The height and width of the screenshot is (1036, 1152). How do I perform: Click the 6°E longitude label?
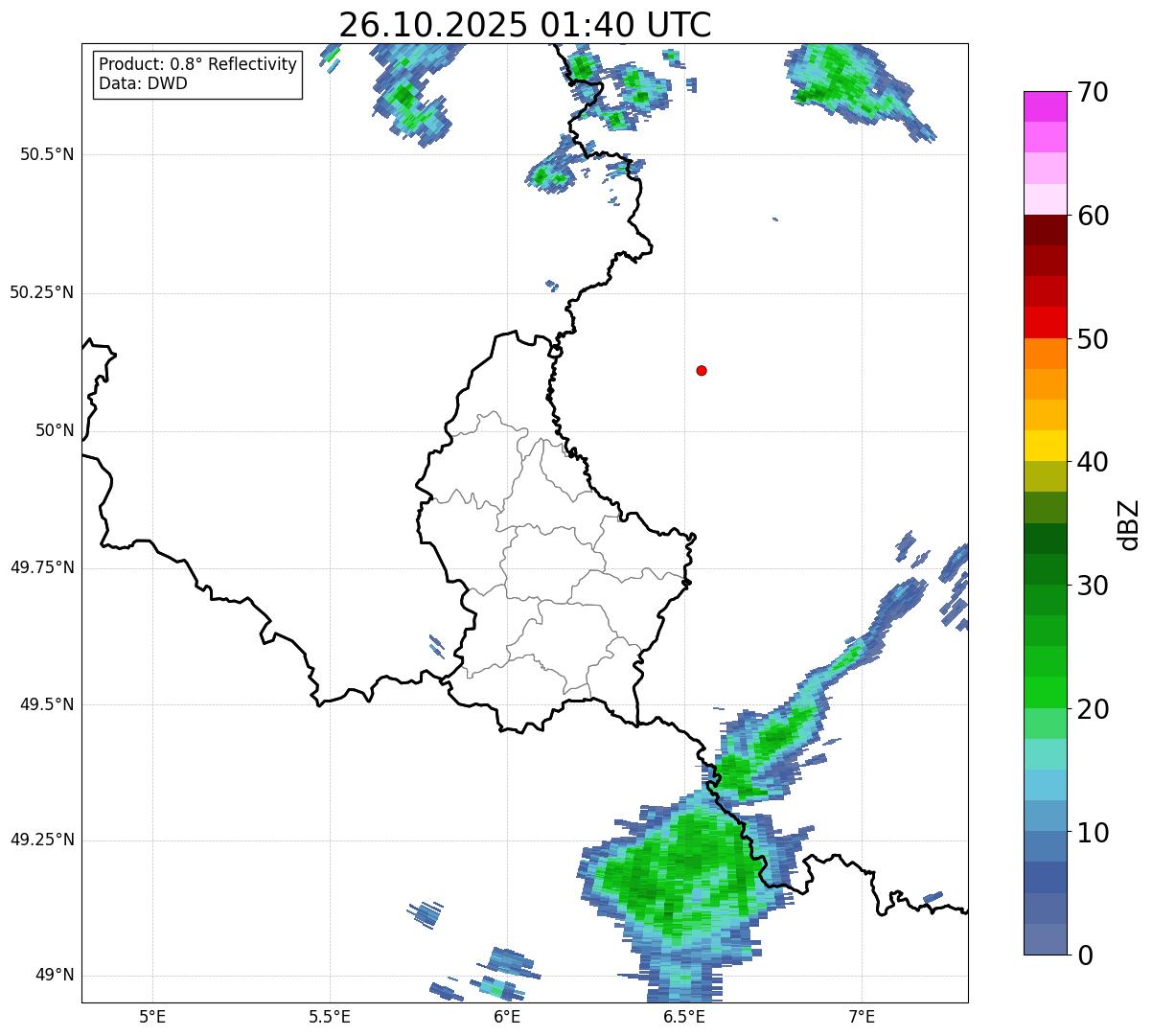click(x=507, y=1016)
